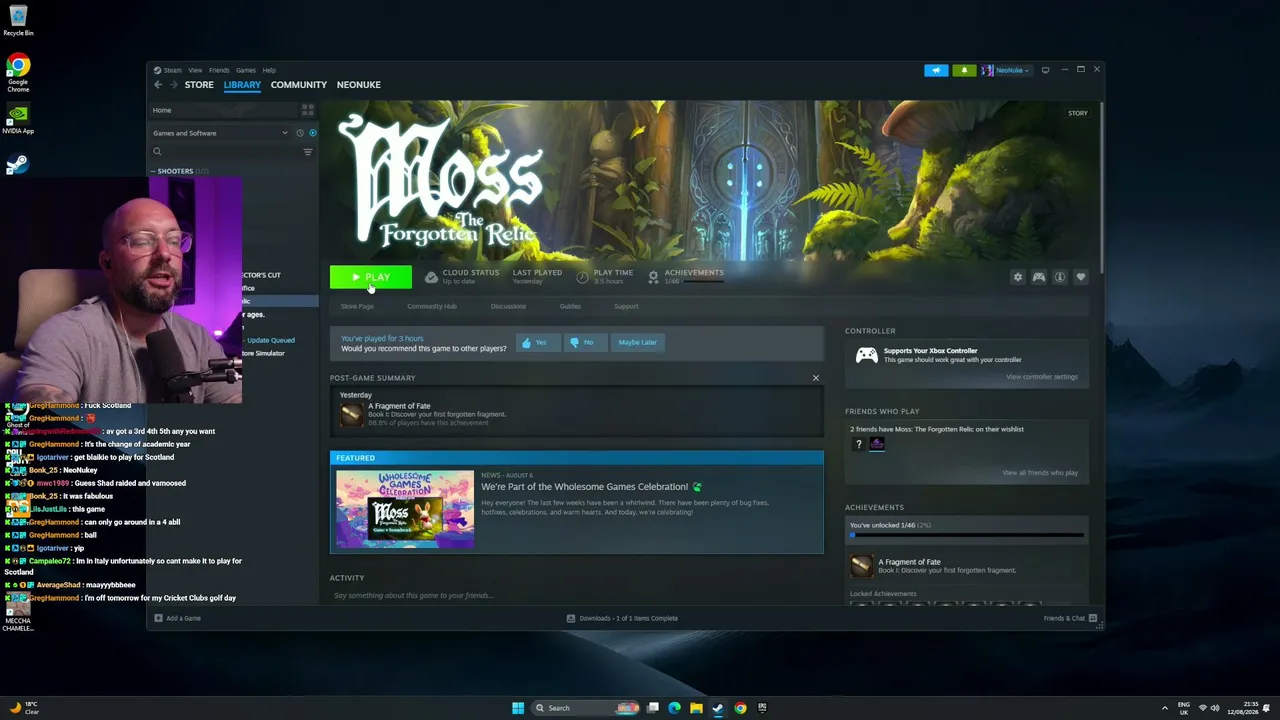The width and height of the screenshot is (1280, 720).
Task: Go back with the Steam back arrow
Action: 158,85
